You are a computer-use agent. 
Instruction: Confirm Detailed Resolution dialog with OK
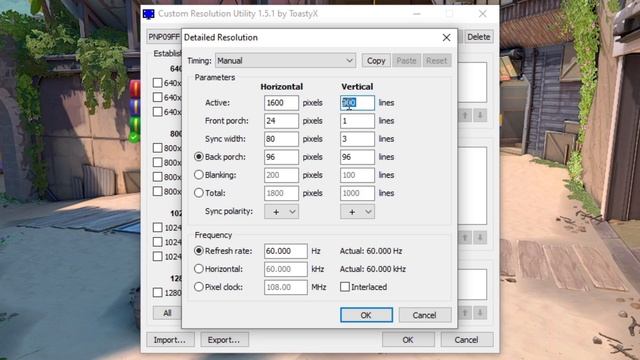[367, 315]
